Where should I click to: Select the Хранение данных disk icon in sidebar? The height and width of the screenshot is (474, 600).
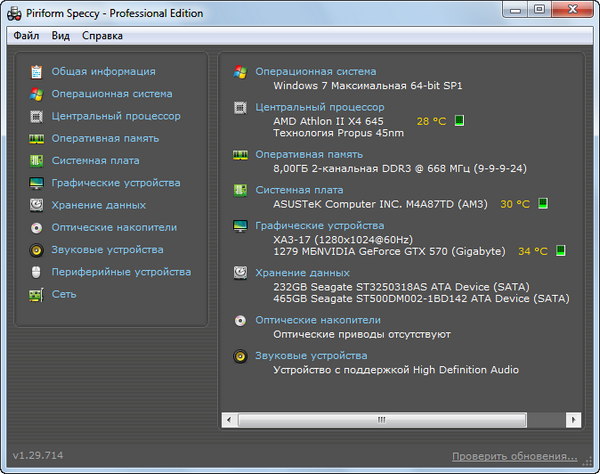pyautogui.click(x=36, y=205)
